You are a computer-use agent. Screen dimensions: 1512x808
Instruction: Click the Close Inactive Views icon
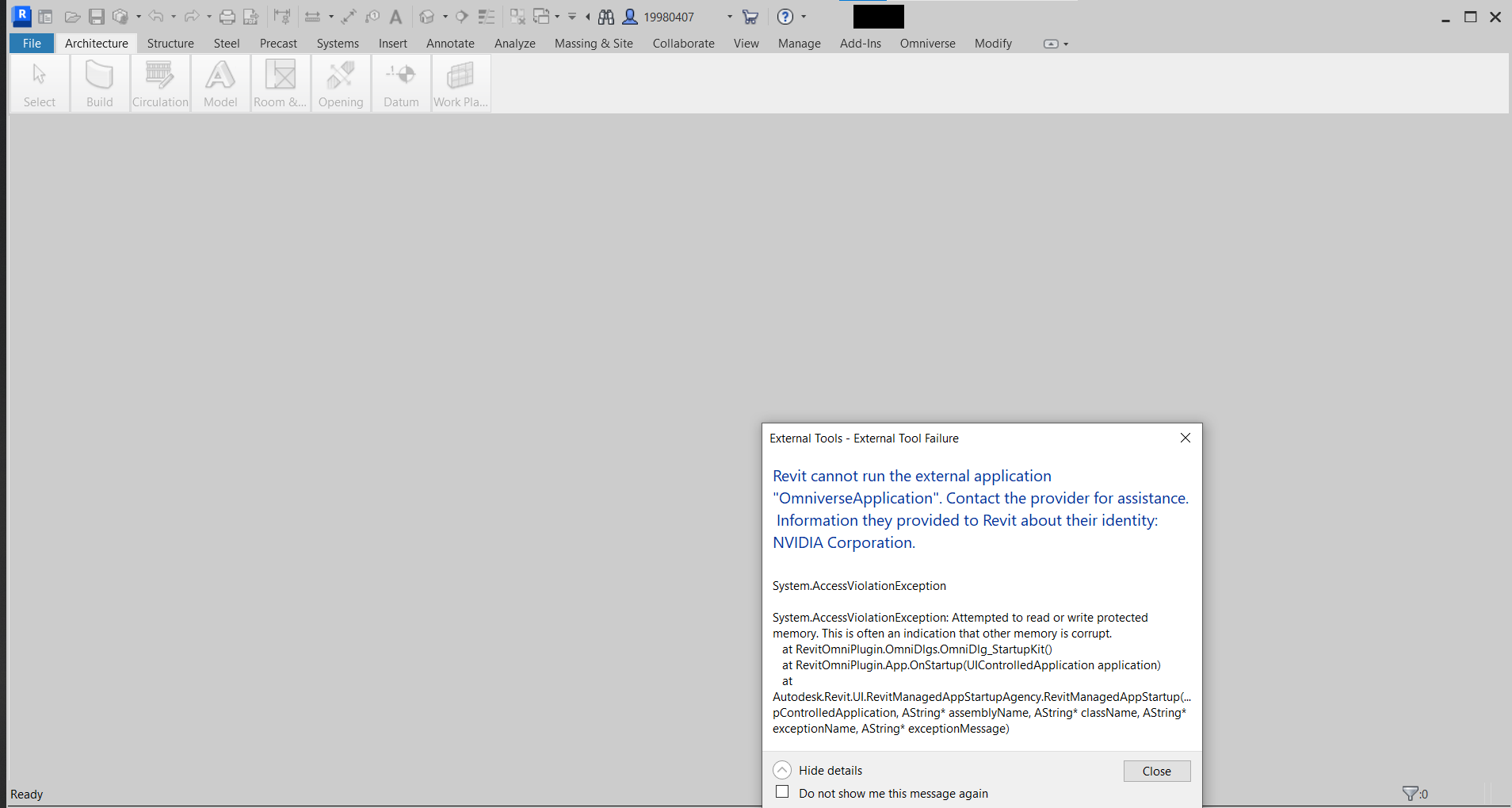[517, 17]
